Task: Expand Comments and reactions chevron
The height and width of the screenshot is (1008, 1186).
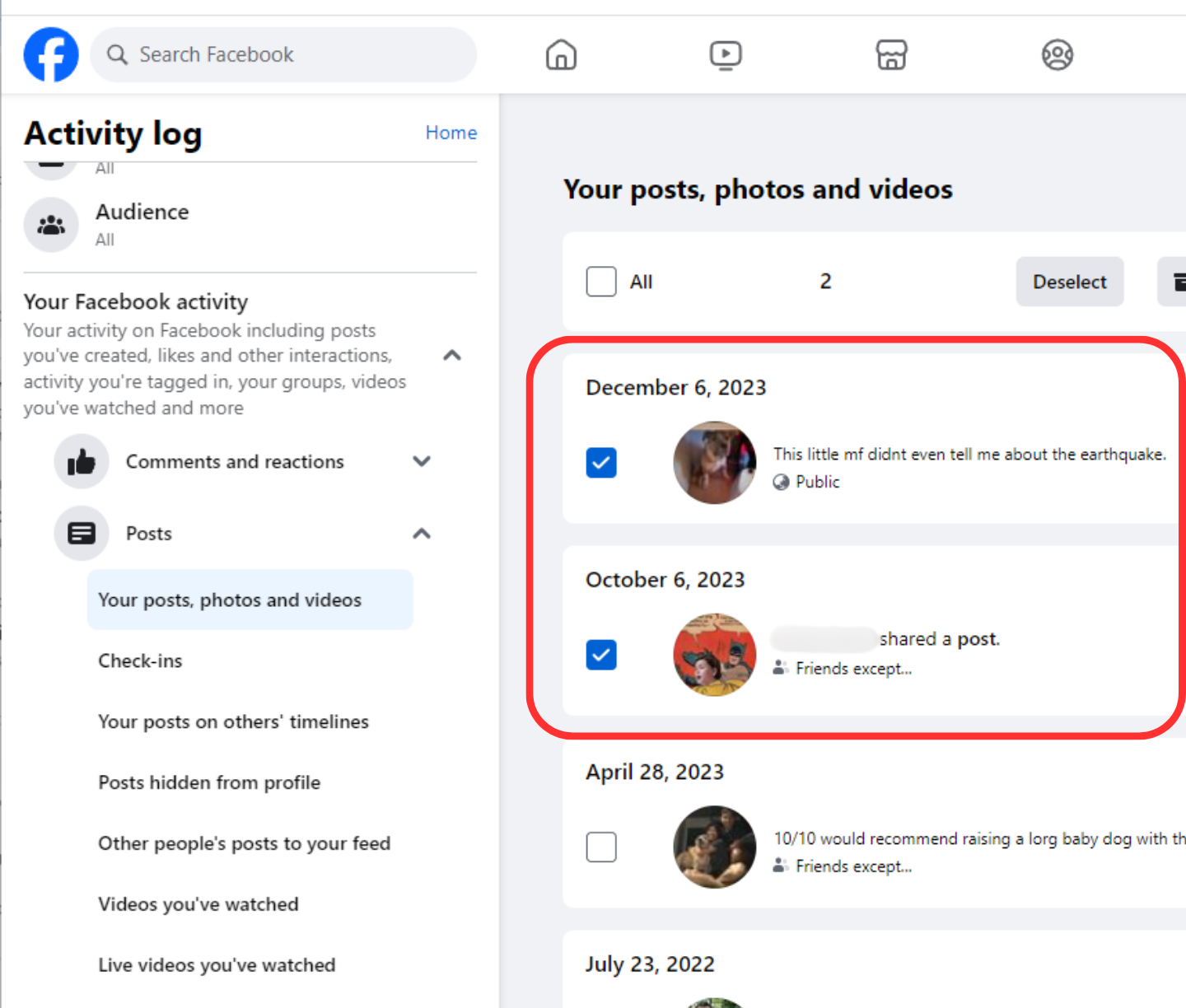Action: pyautogui.click(x=422, y=461)
